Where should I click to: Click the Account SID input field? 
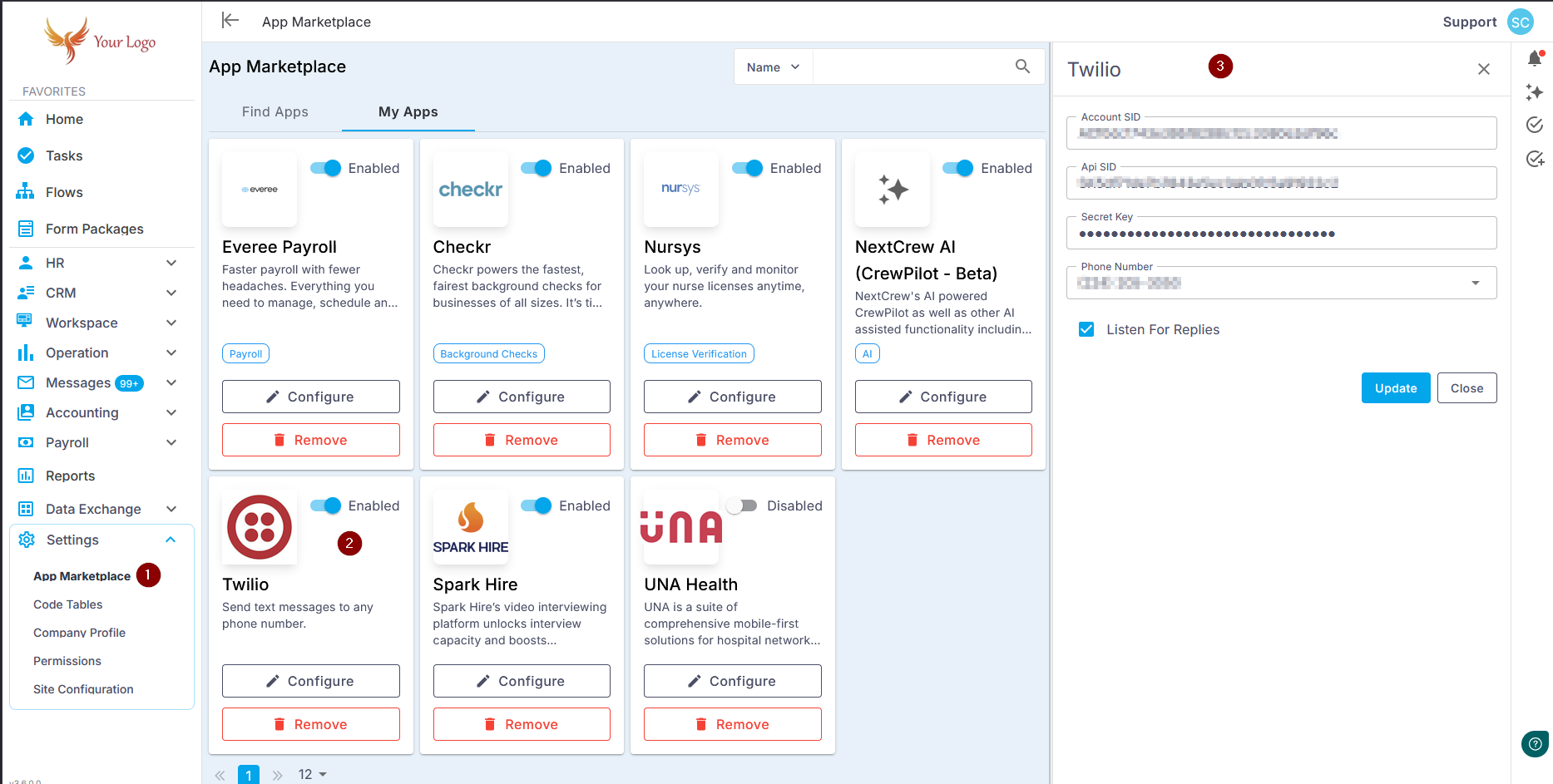coord(1281,133)
